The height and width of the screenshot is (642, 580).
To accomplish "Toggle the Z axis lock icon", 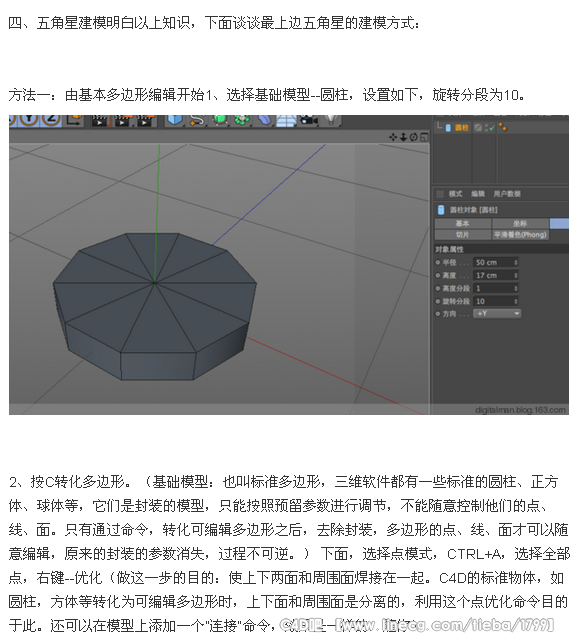I will pyautogui.click(x=51, y=119).
